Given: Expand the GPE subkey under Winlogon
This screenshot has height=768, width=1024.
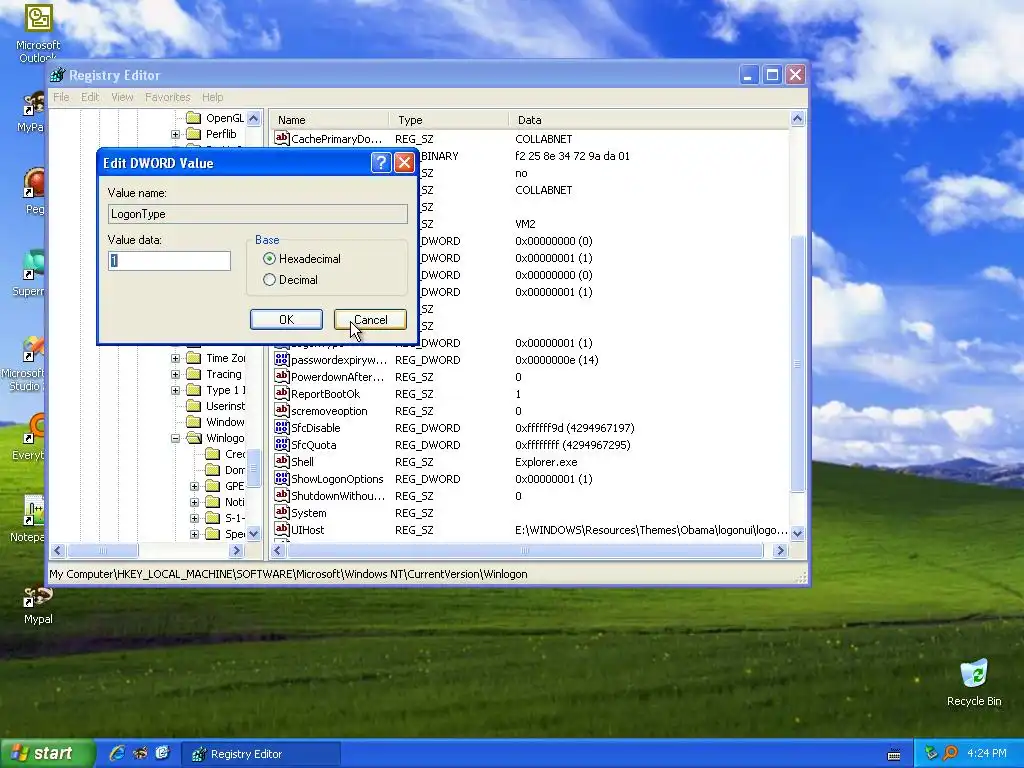Looking at the screenshot, I should coord(194,486).
